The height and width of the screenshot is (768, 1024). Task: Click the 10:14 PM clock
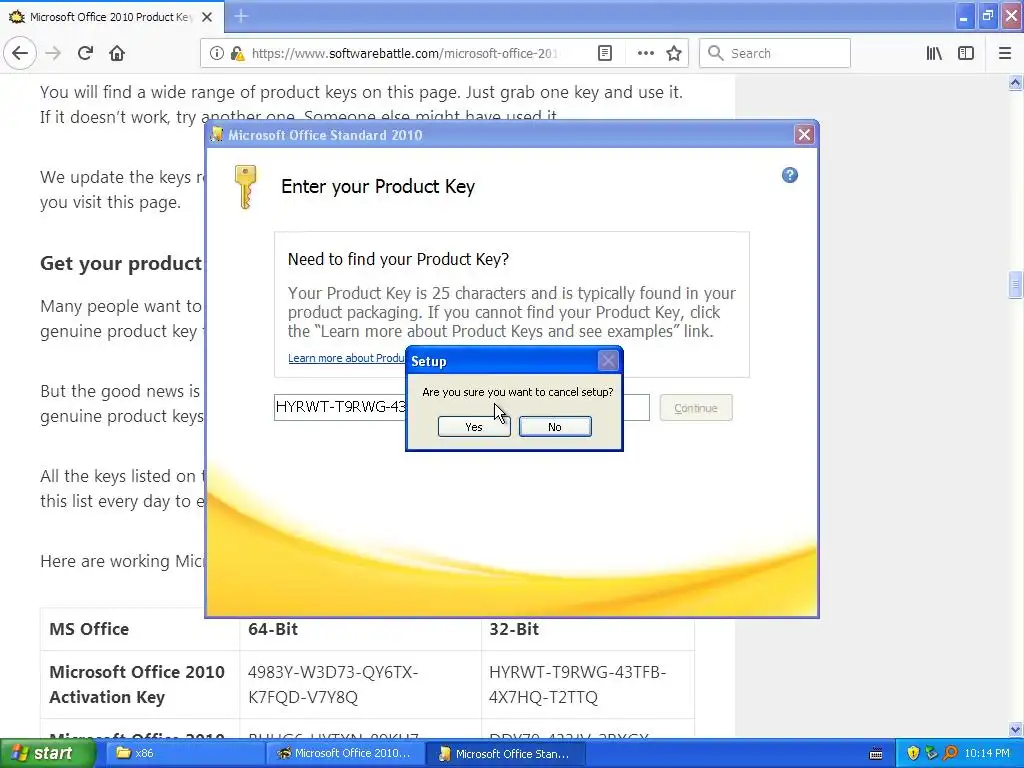pyautogui.click(x=987, y=753)
